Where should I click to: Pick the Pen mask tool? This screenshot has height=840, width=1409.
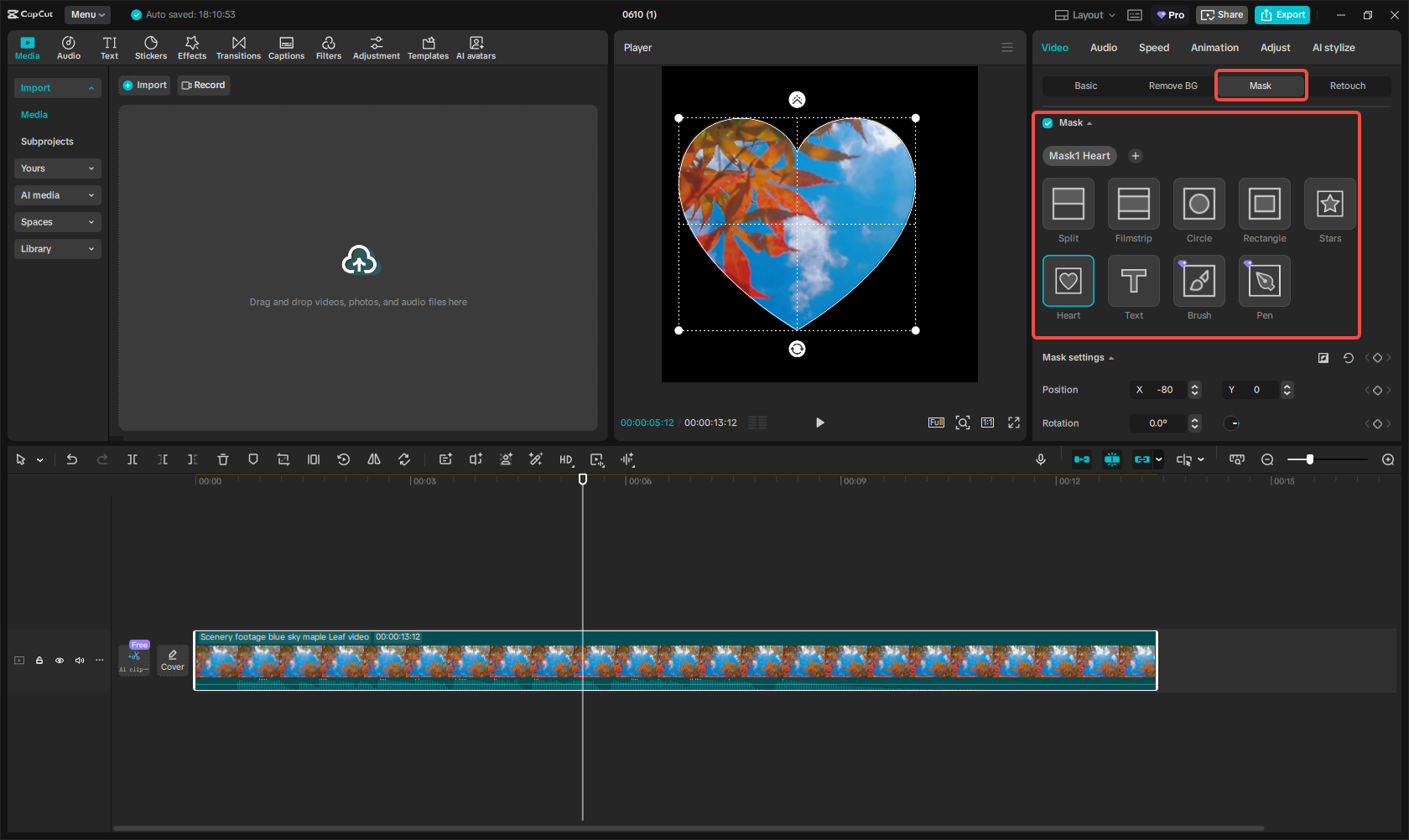click(x=1264, y=281)
